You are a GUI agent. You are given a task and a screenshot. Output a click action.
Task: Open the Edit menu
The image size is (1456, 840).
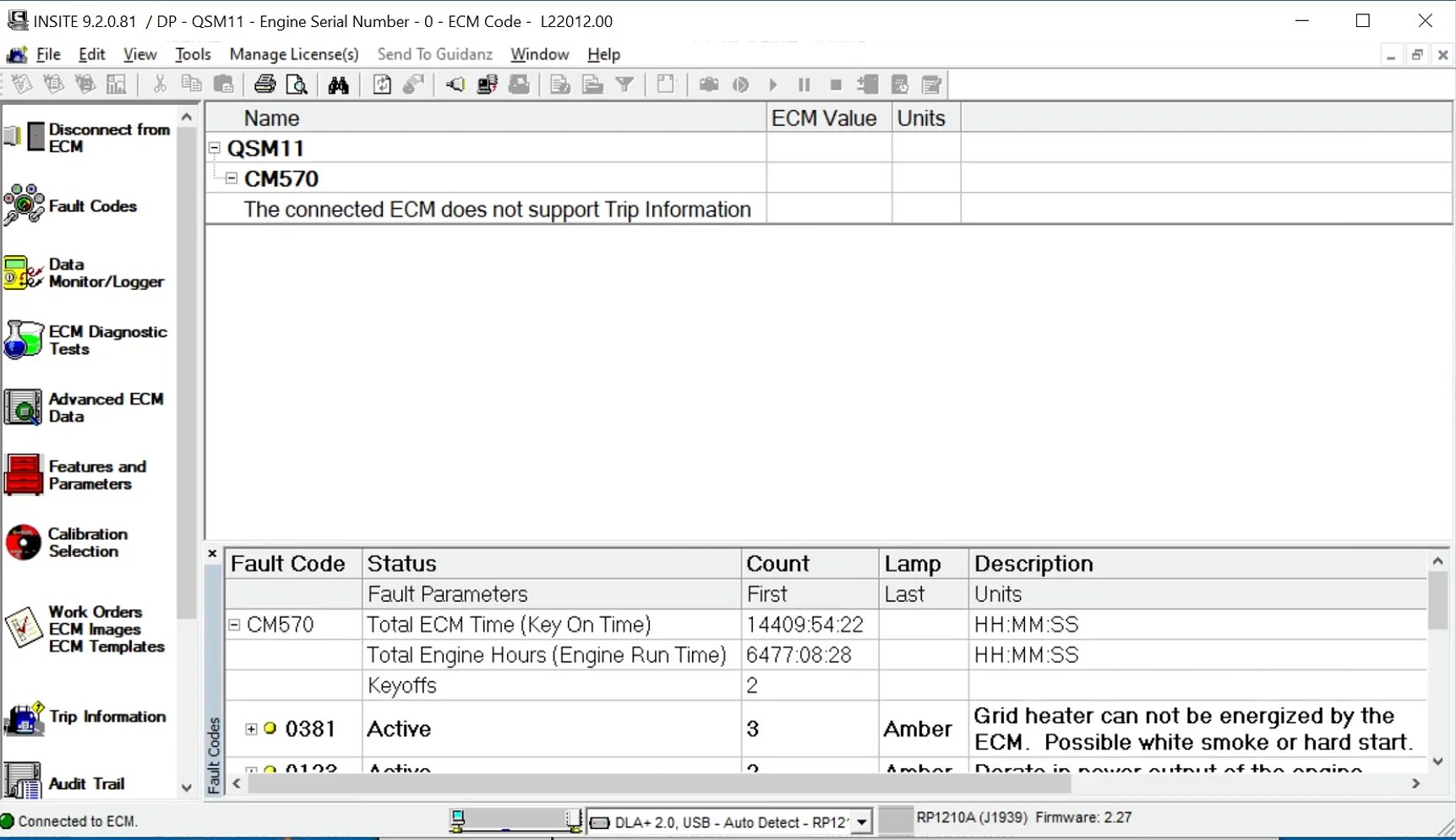(91, 54)
